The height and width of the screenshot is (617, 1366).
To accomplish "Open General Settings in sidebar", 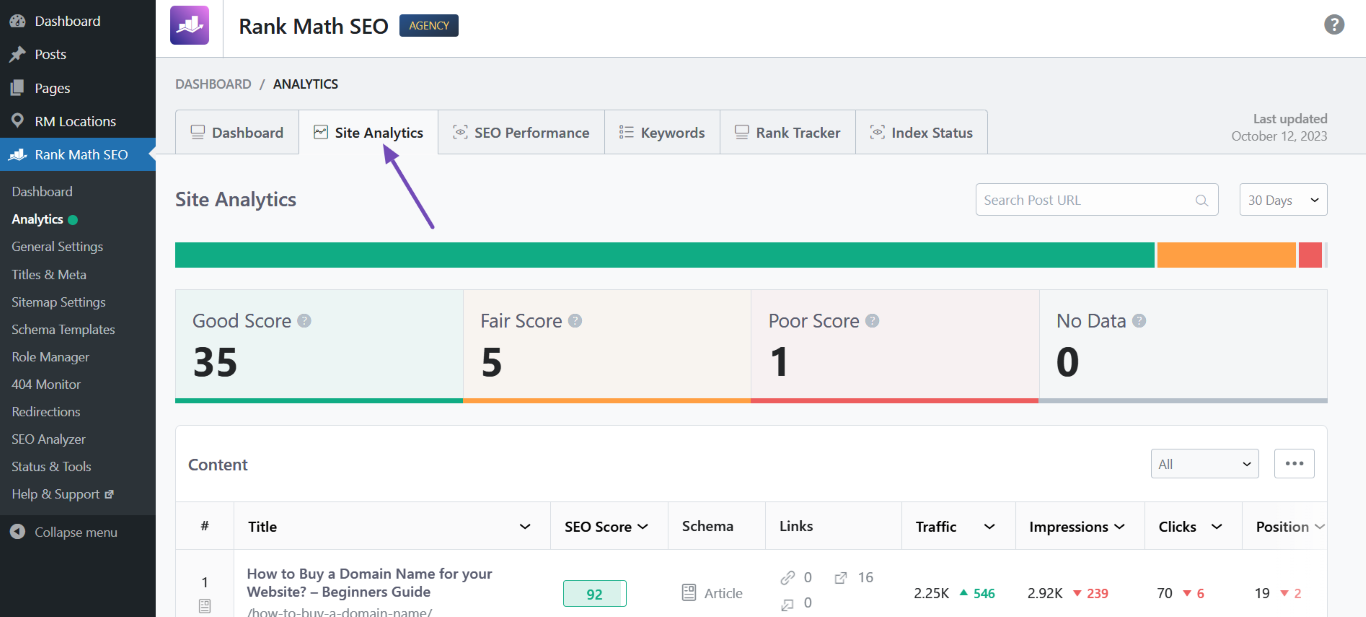I will point(57,246).
